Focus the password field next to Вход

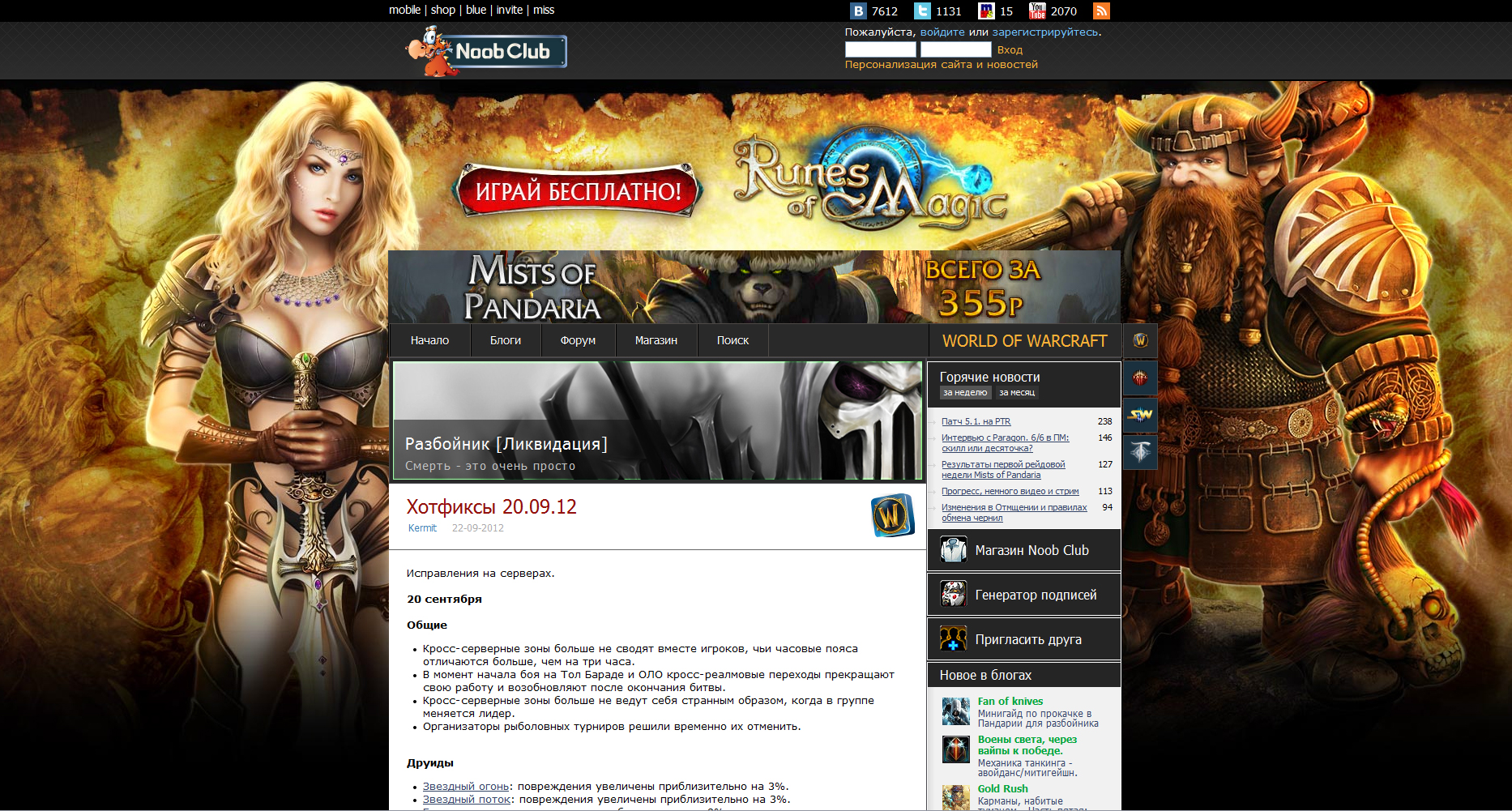(x=956, y=49)
